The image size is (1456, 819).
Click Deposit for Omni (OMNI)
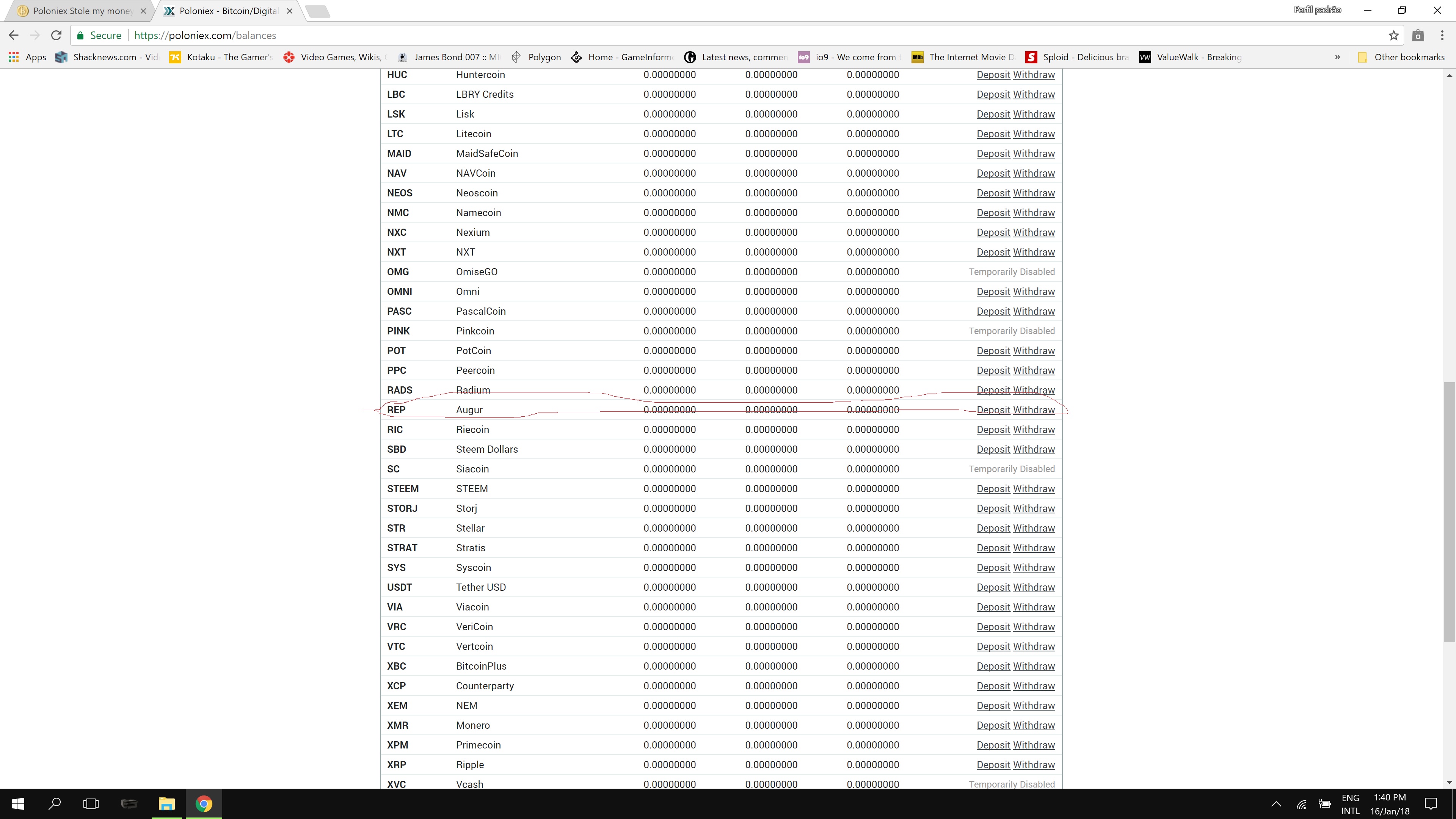pos(993,292)
